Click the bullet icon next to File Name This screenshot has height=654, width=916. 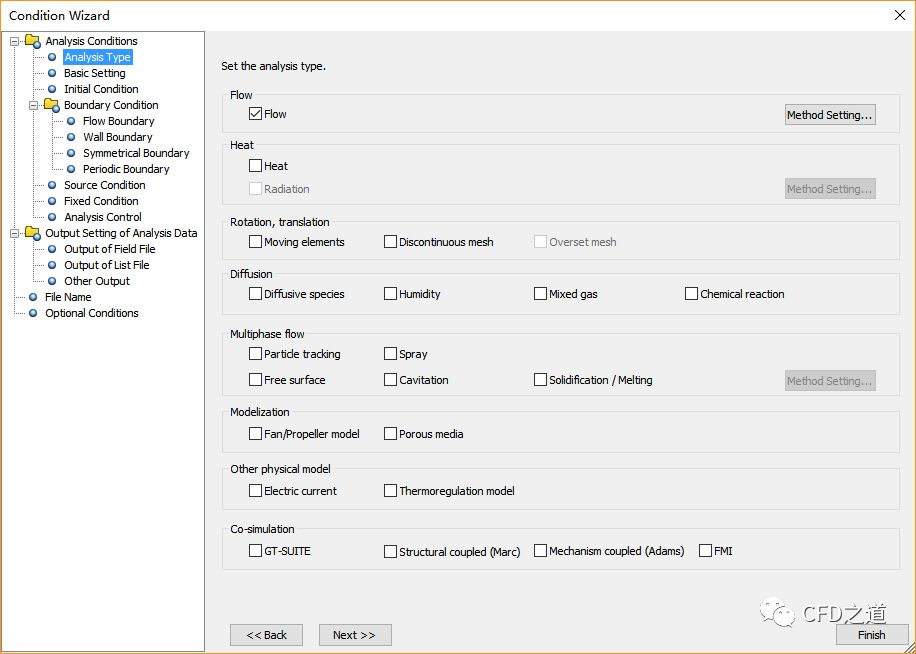33,297
